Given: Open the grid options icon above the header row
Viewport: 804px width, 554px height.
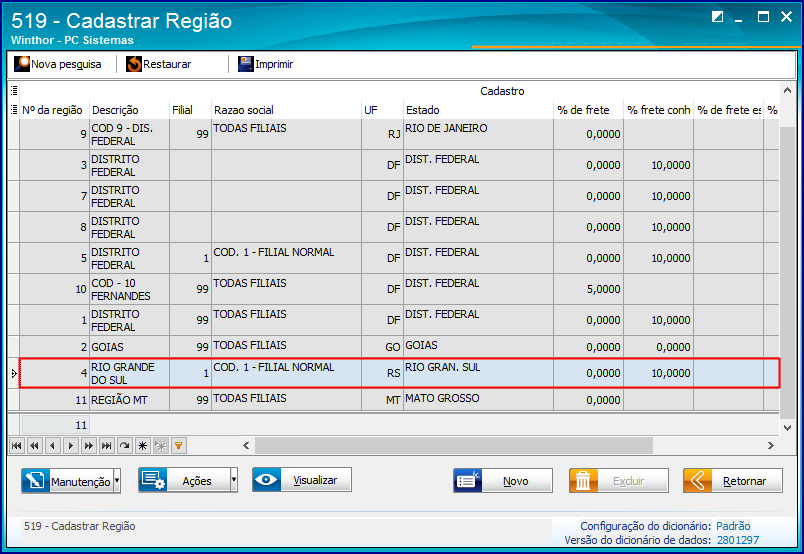Looking at the screenshot, I should [14, 91].
